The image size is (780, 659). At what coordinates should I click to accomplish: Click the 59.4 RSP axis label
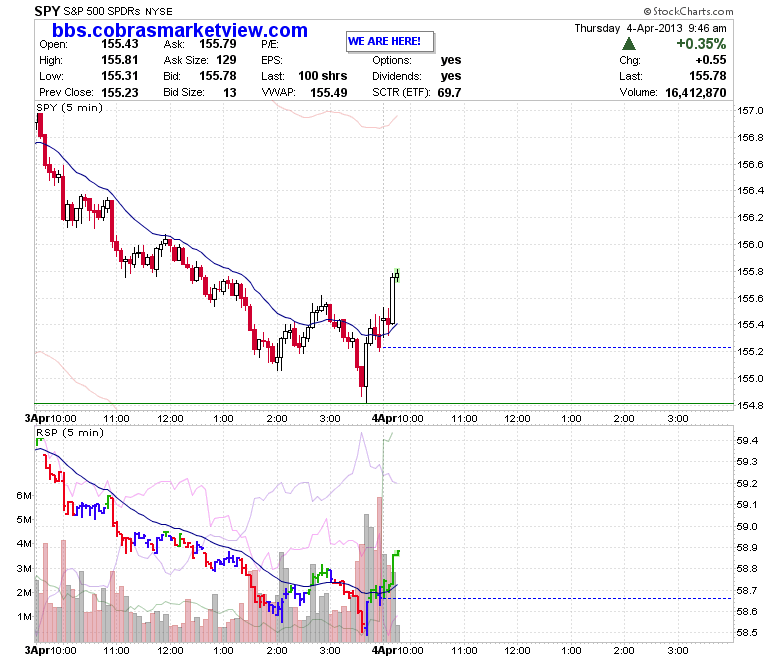click(x=747, y=441)
